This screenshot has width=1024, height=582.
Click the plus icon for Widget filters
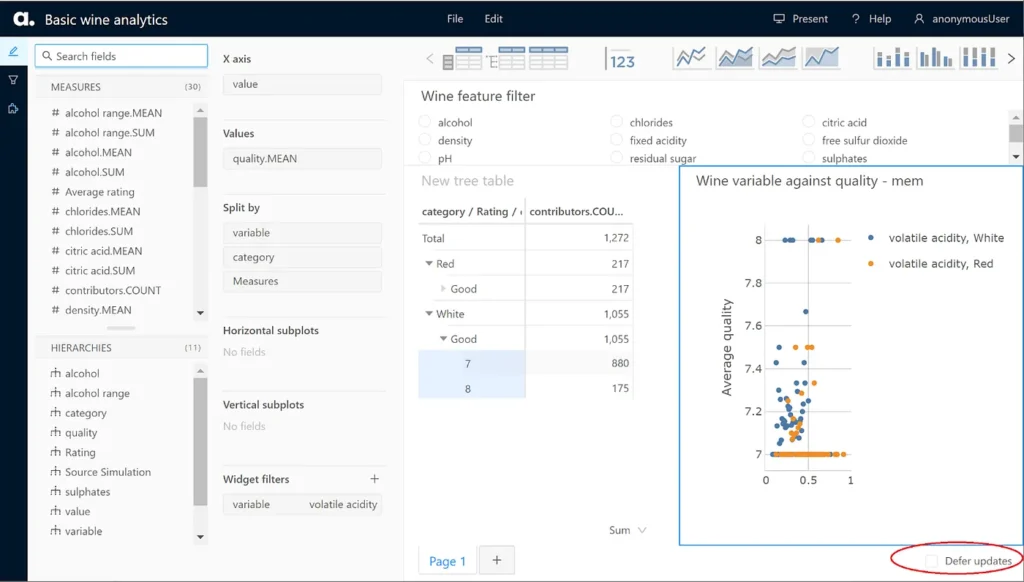374,479
